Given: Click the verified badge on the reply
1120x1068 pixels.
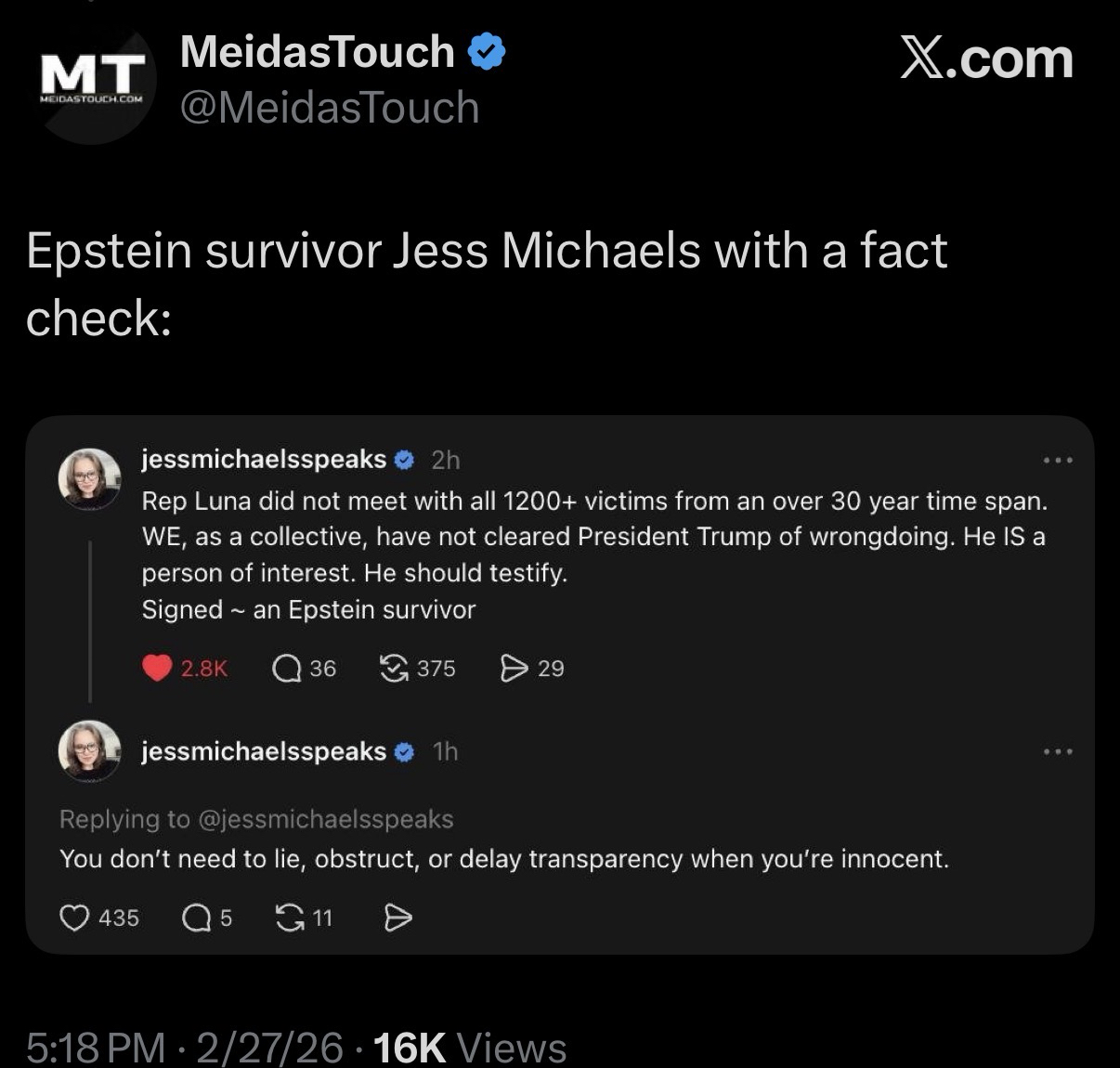Looking at the screenshot, I should (x=405, y=752).
